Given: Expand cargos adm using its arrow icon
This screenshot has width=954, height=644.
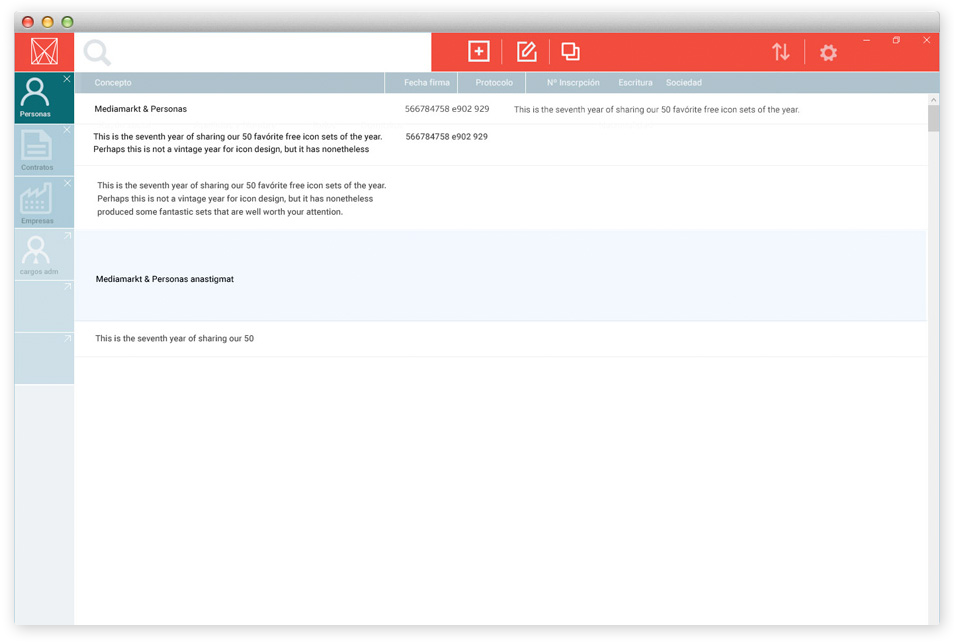Looking at the screenshot, I should tap(67, 236).
